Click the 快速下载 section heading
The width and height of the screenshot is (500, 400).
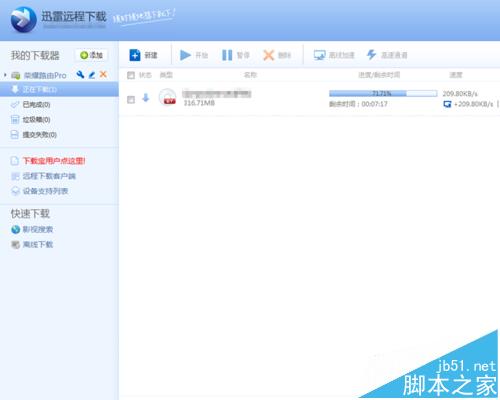click(x=30, y=214)
